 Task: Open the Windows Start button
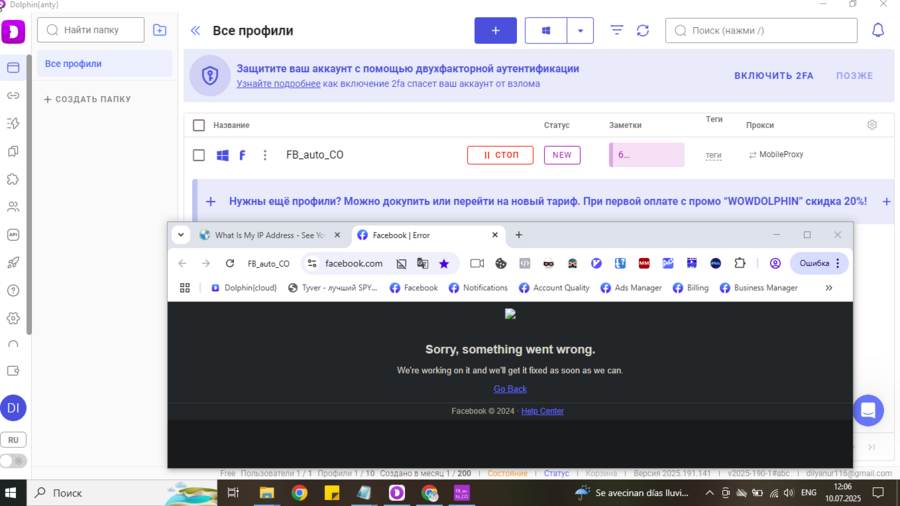point(11,493)
